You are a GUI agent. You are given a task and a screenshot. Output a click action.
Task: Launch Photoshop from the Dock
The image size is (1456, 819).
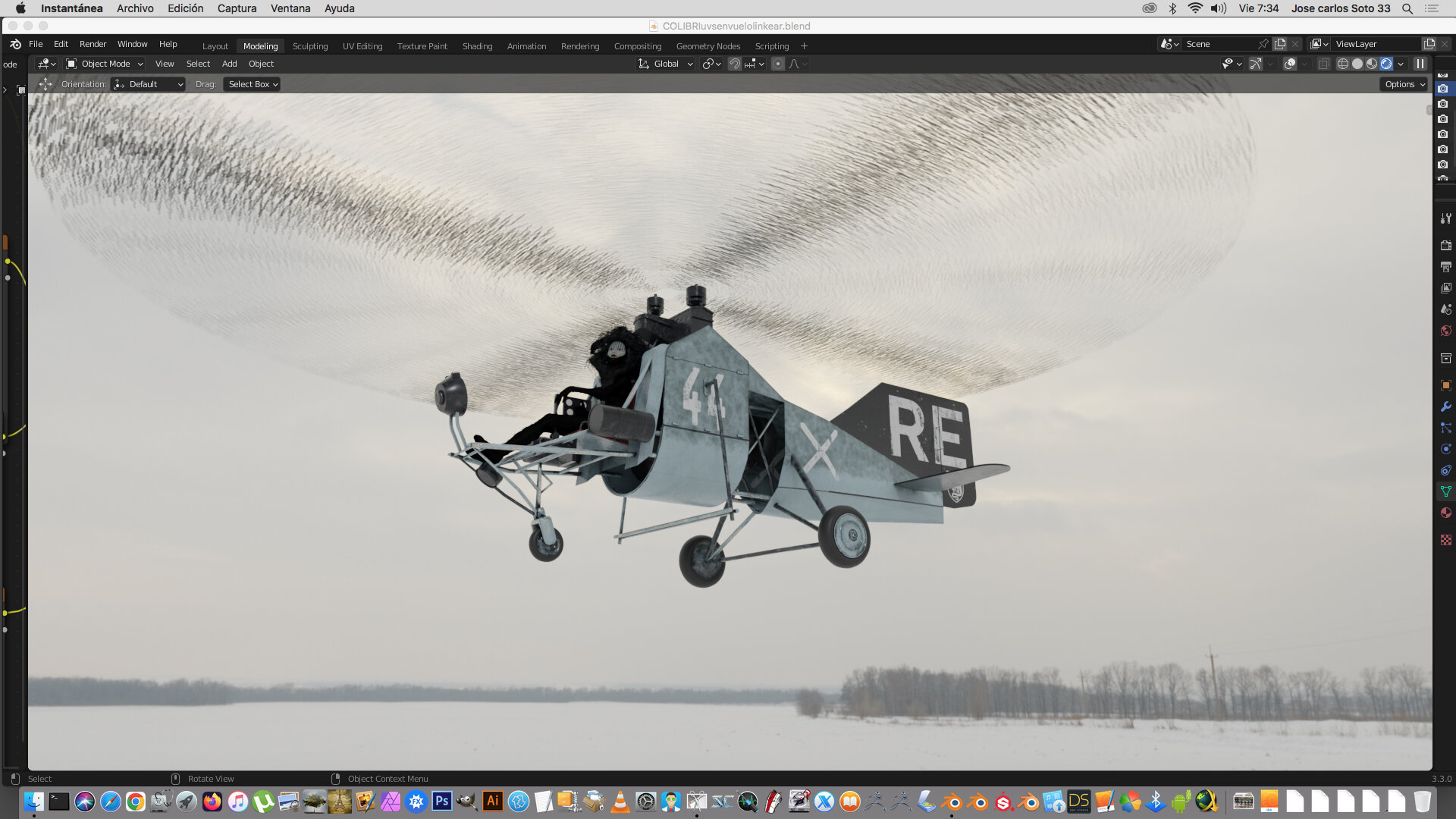[441, 801]
